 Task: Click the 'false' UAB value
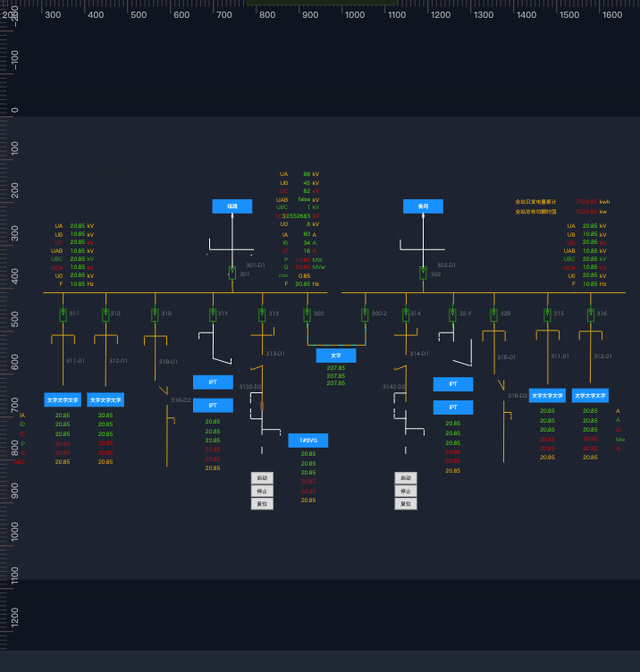[x=304, y=199]
